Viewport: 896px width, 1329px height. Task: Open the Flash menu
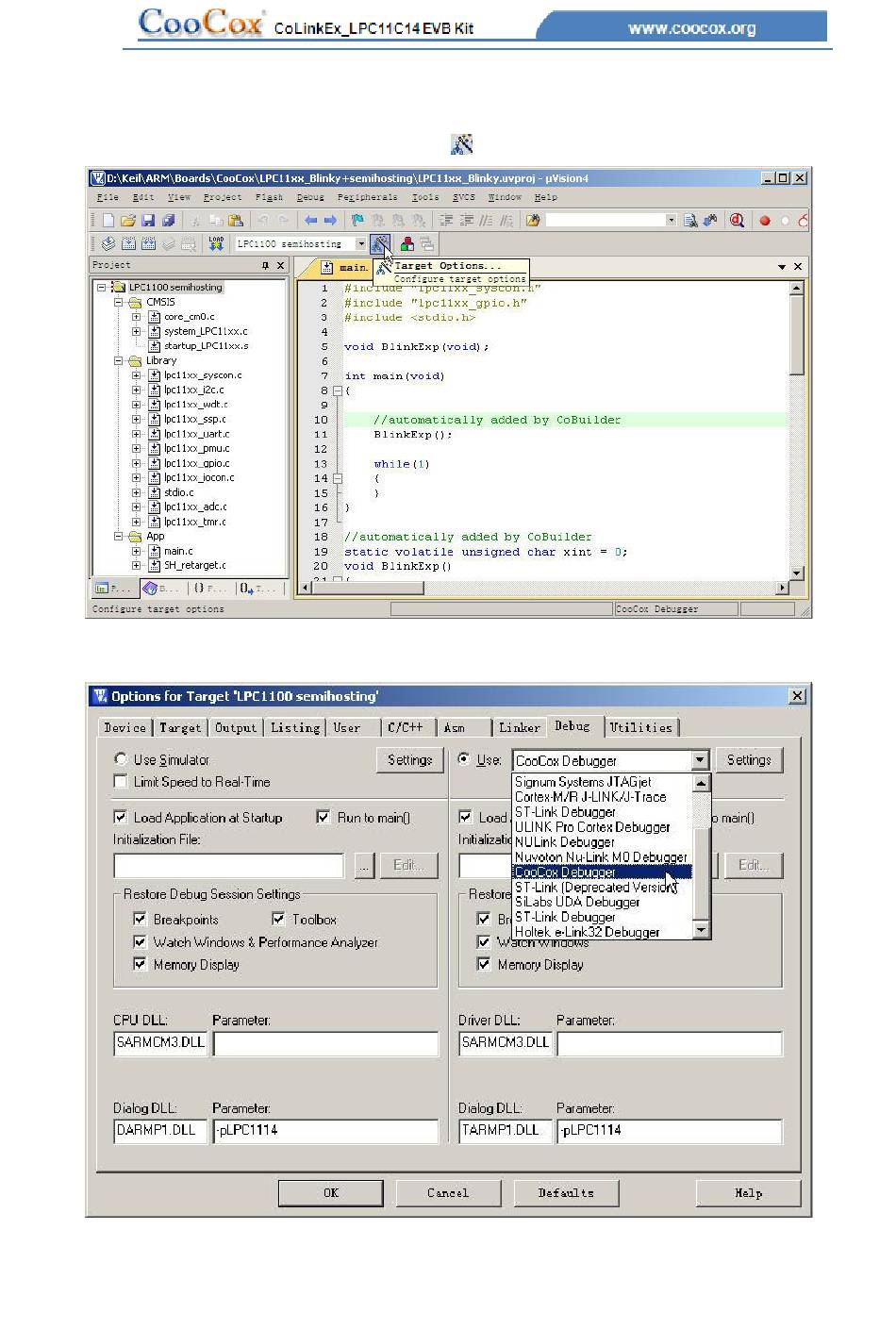(269, 198)
